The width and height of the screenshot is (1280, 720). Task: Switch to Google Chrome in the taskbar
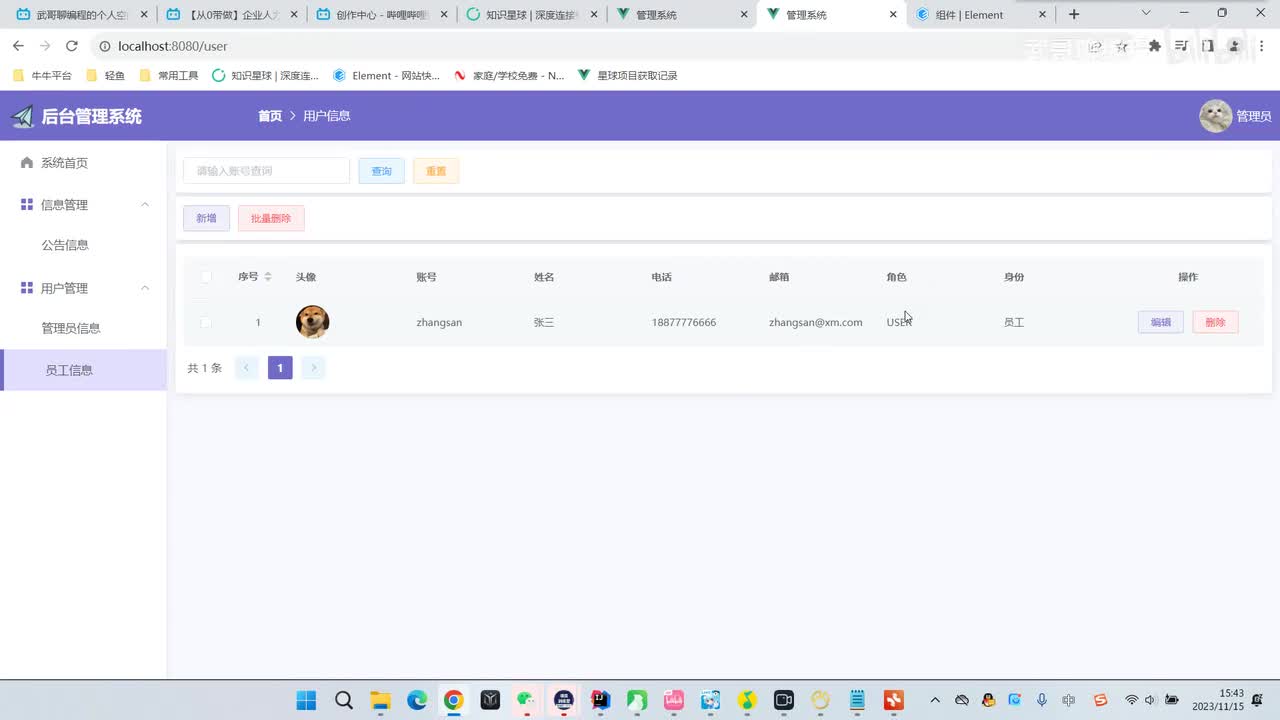click(453, 700)
